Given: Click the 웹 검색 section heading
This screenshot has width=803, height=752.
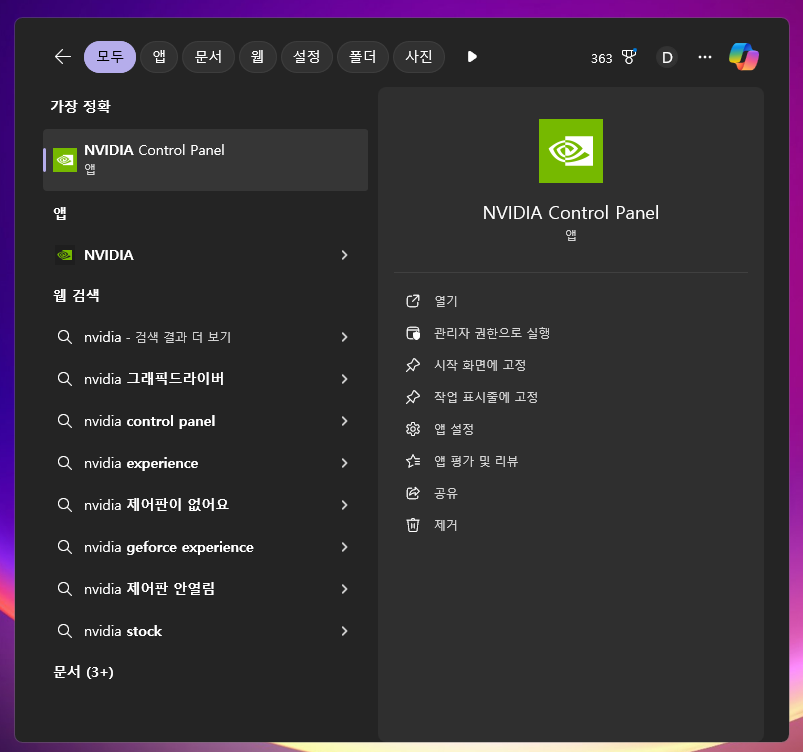Looking at the screenshot, I should point(76,296).
